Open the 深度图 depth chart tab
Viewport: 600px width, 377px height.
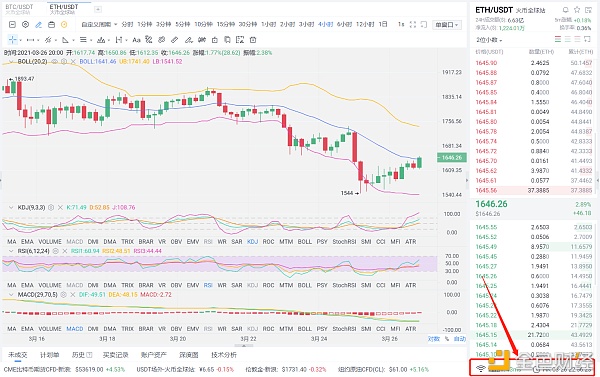tap(189, 355)
